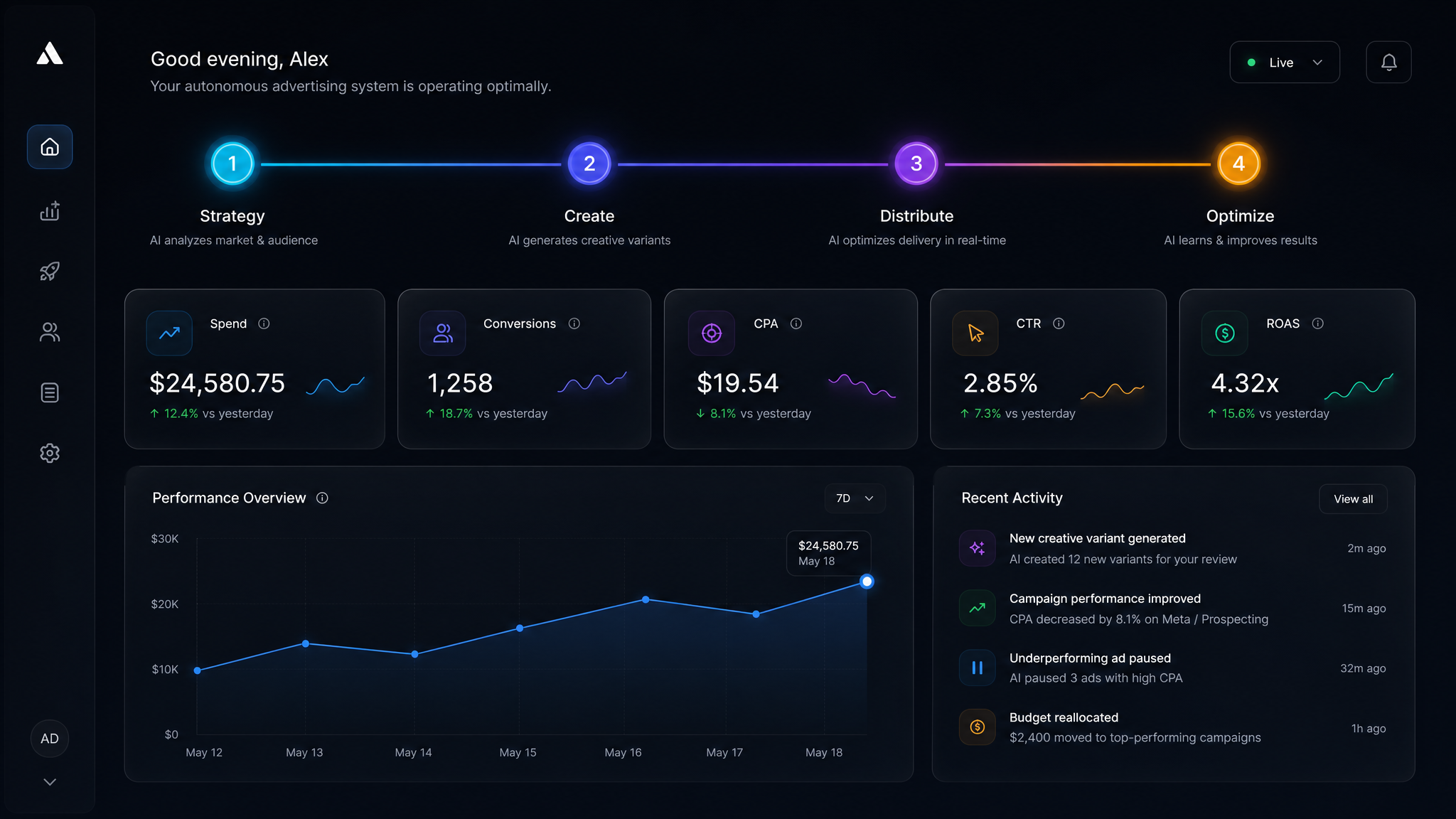1456x819 pixels.
Task: Select step 1 Strategy circle
Action: [x=232, y=164]
